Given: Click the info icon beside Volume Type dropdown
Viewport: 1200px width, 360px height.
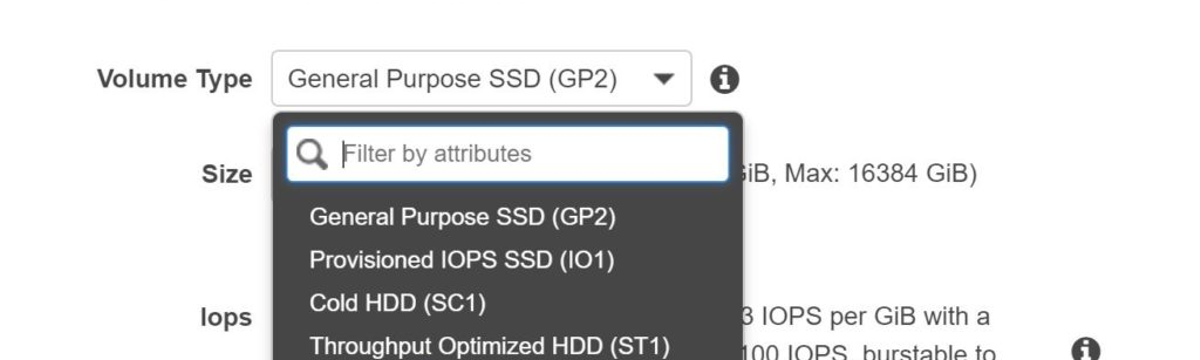Looking at the screenshot, I should [x=724, y=79].
